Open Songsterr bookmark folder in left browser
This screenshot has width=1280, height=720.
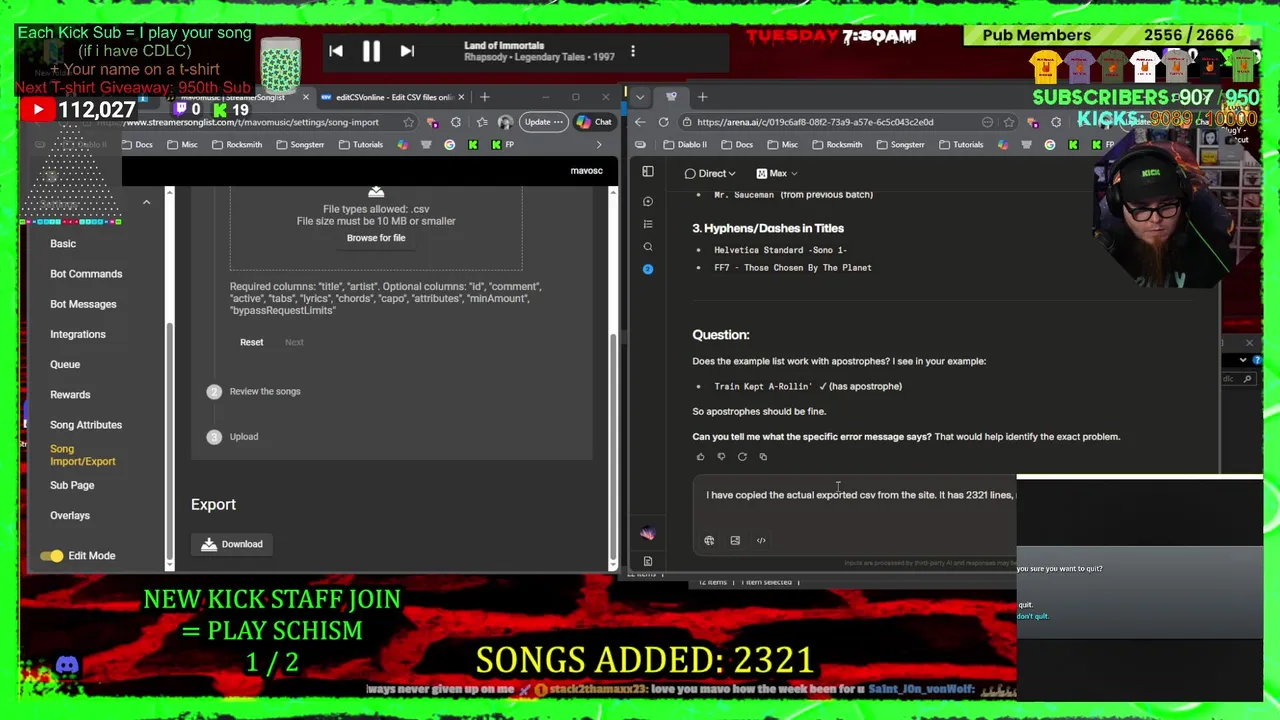pos(300,144)
